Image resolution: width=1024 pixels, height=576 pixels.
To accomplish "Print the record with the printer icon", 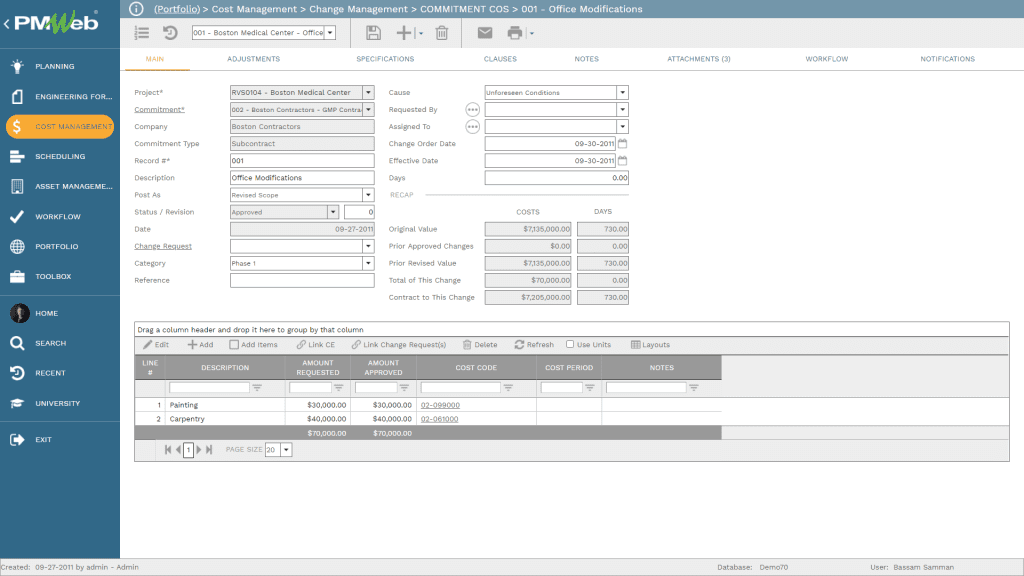I will [x=516, y=32].
